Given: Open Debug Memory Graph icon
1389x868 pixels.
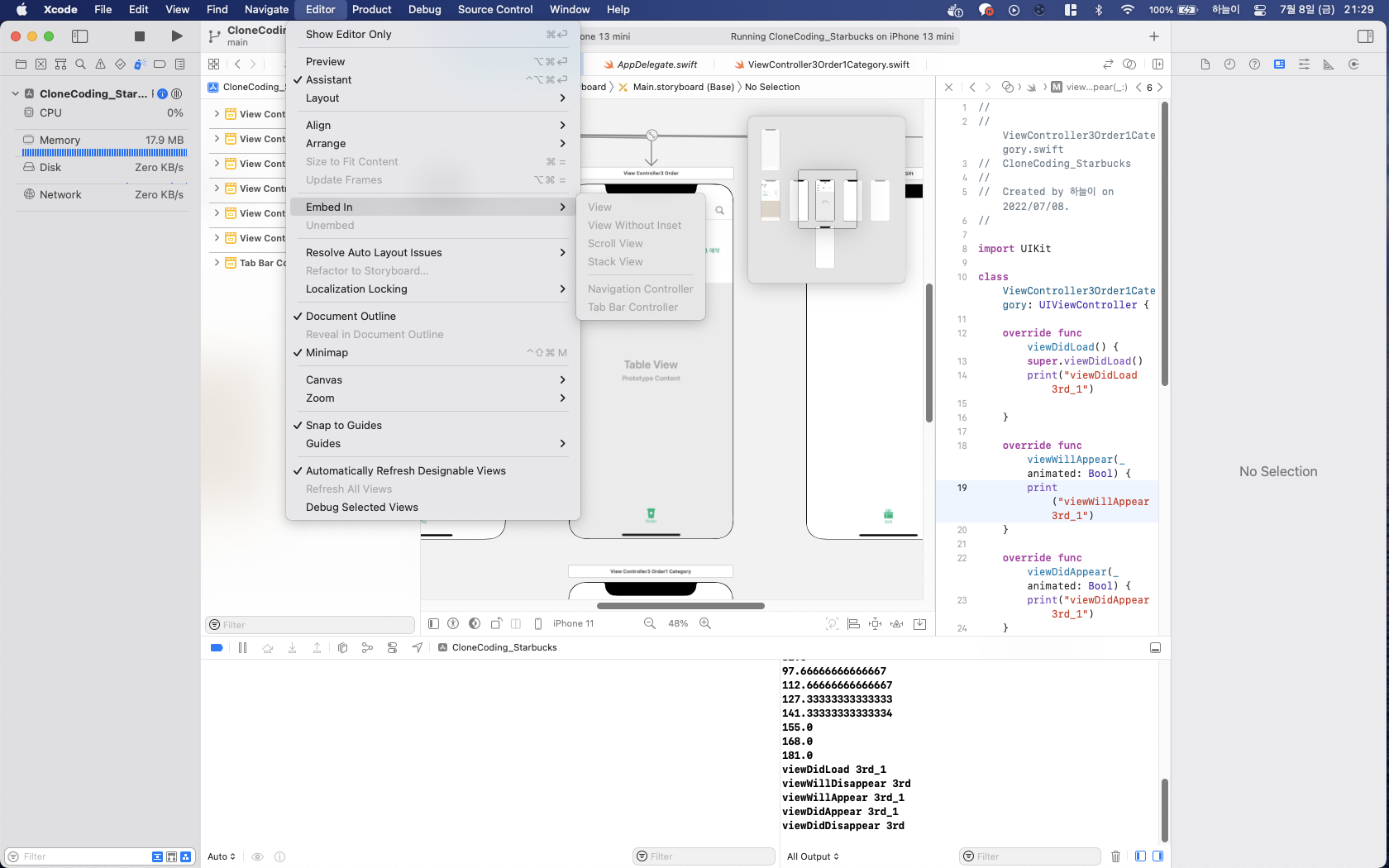Looking at the screenshot, I should point(367,648).
